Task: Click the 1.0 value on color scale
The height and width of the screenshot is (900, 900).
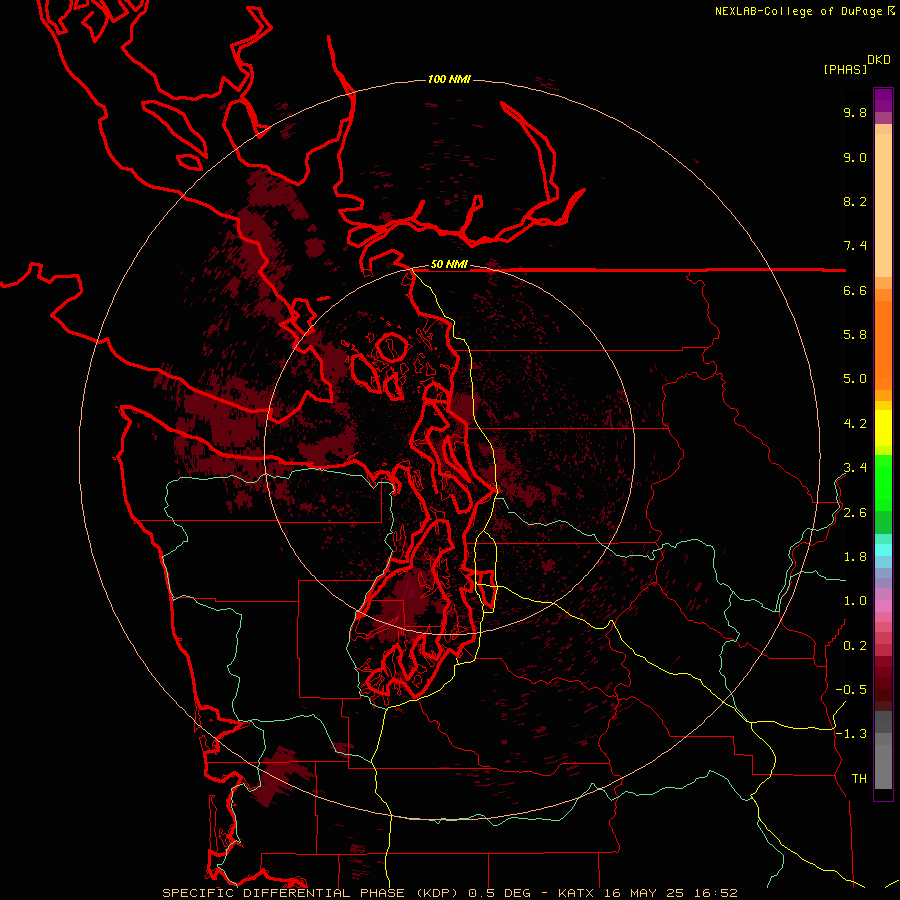Action: tap(855, 601)
